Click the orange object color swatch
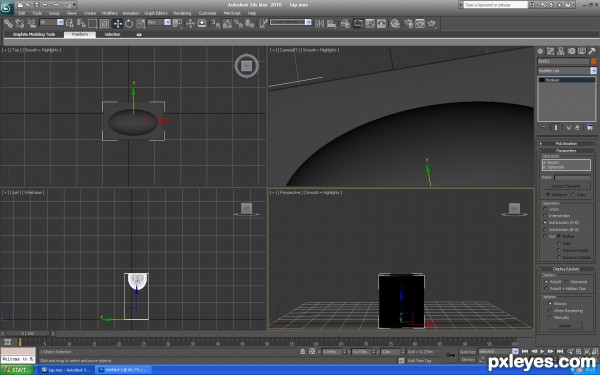 tap(593, 61)
